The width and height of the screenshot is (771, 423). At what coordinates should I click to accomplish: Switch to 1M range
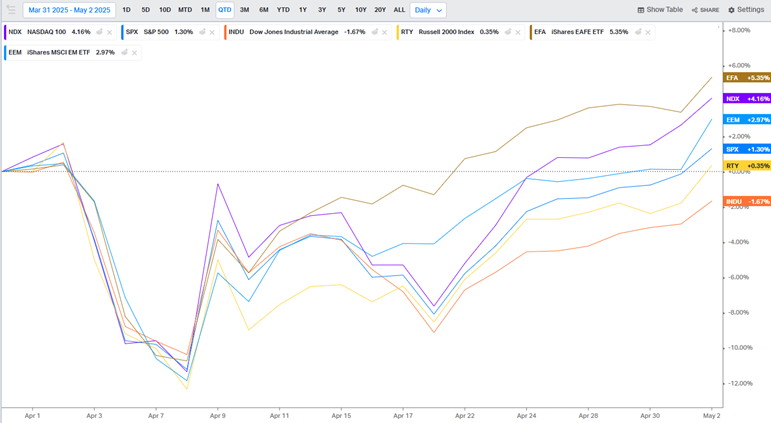tap(205, 10)
